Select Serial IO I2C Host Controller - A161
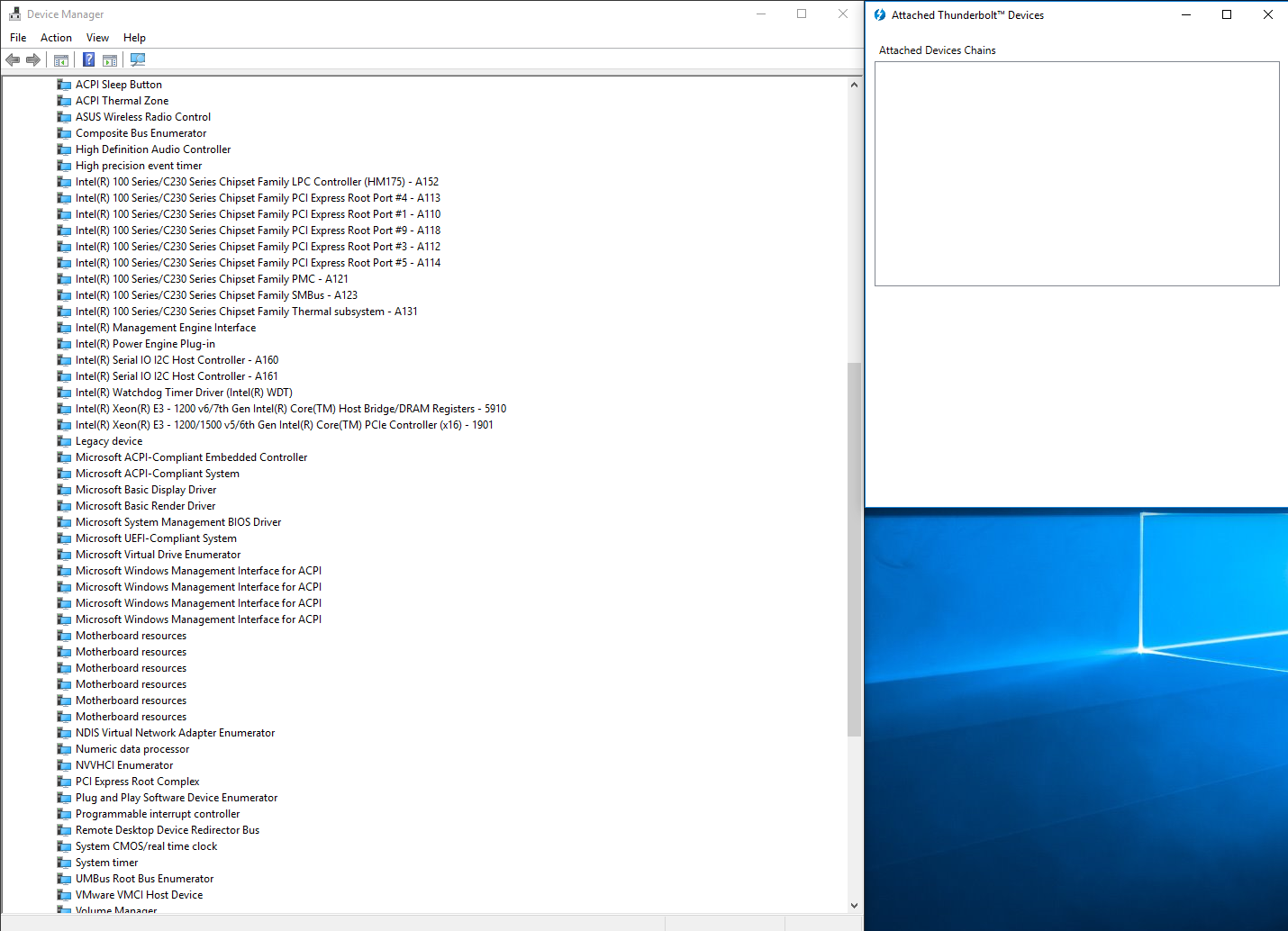The height and width of the screenshot is (931, 1288). pos(177,376)
